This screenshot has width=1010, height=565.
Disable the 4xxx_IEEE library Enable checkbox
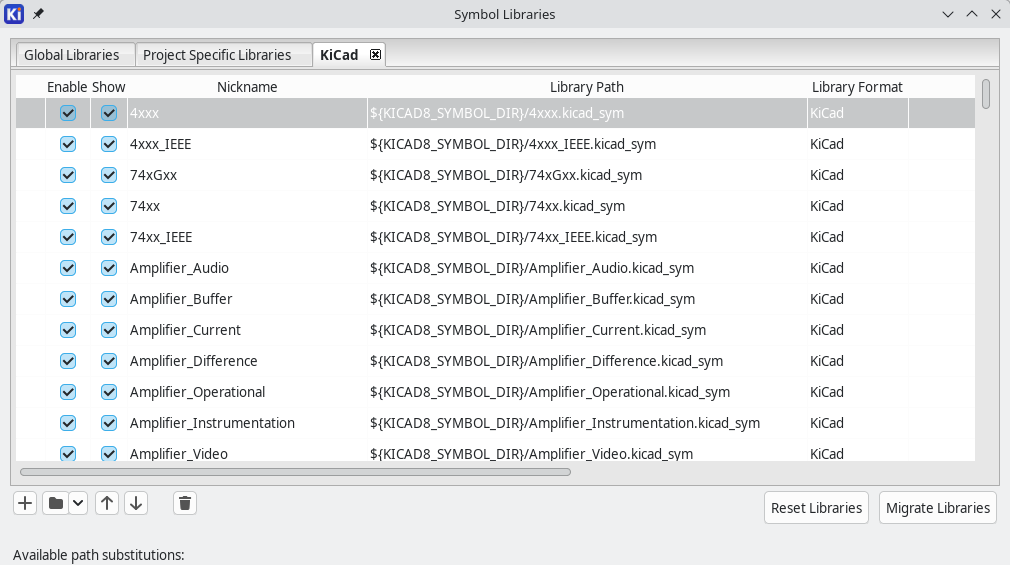[68, 144]
